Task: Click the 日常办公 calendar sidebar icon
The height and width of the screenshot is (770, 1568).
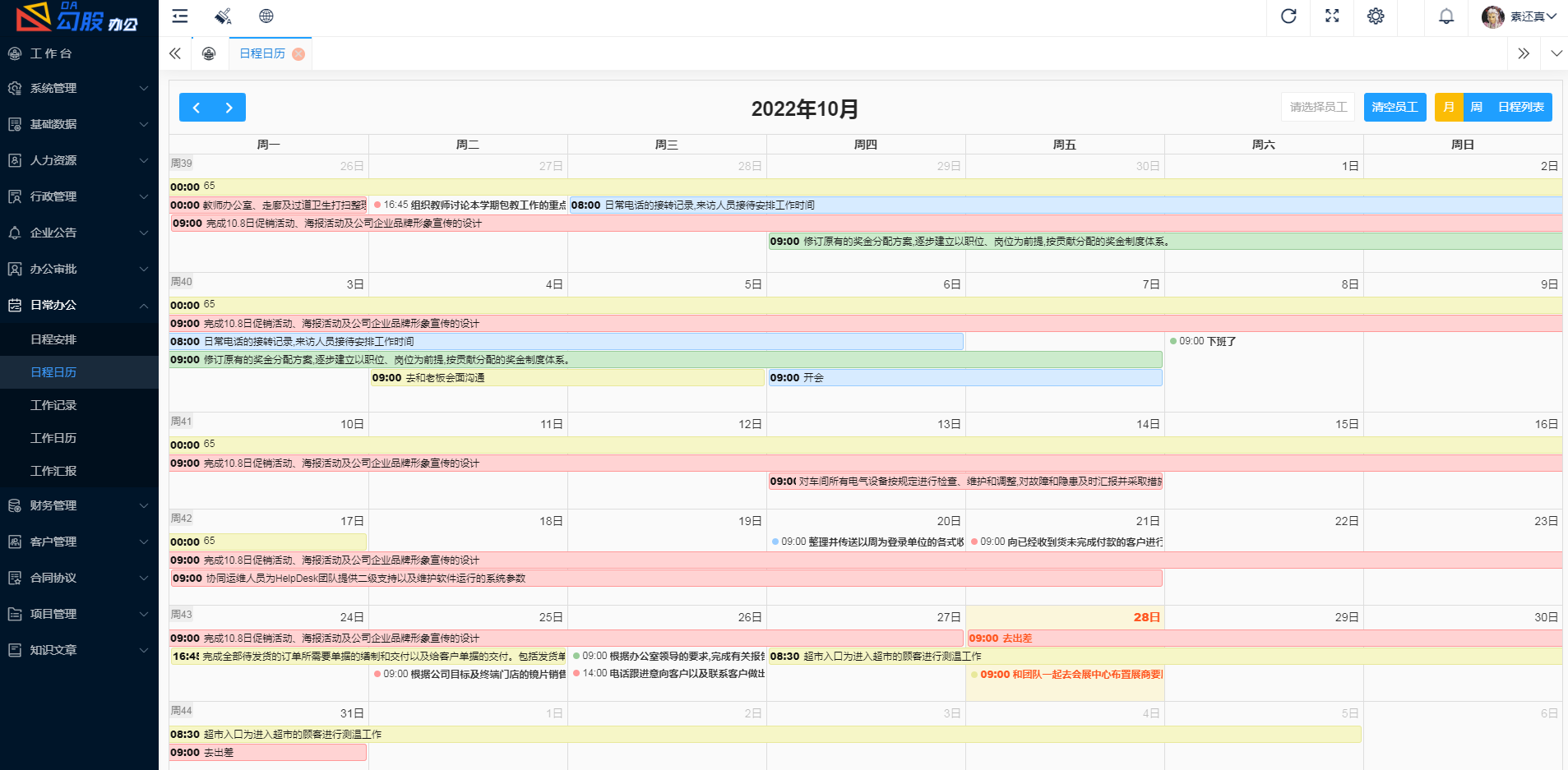Action: [x=15, y=305]
